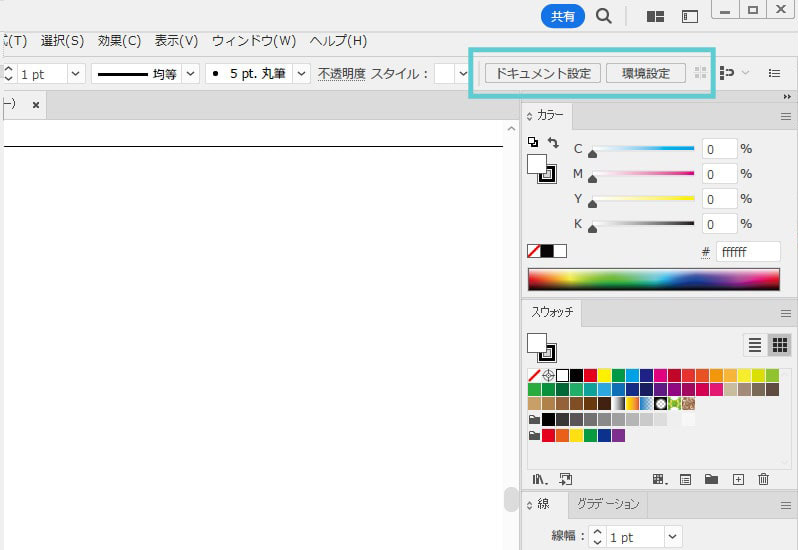Screen dimensions: 798x550
Task: Select the None color box in Color panel
Action: tap(534, 251)
